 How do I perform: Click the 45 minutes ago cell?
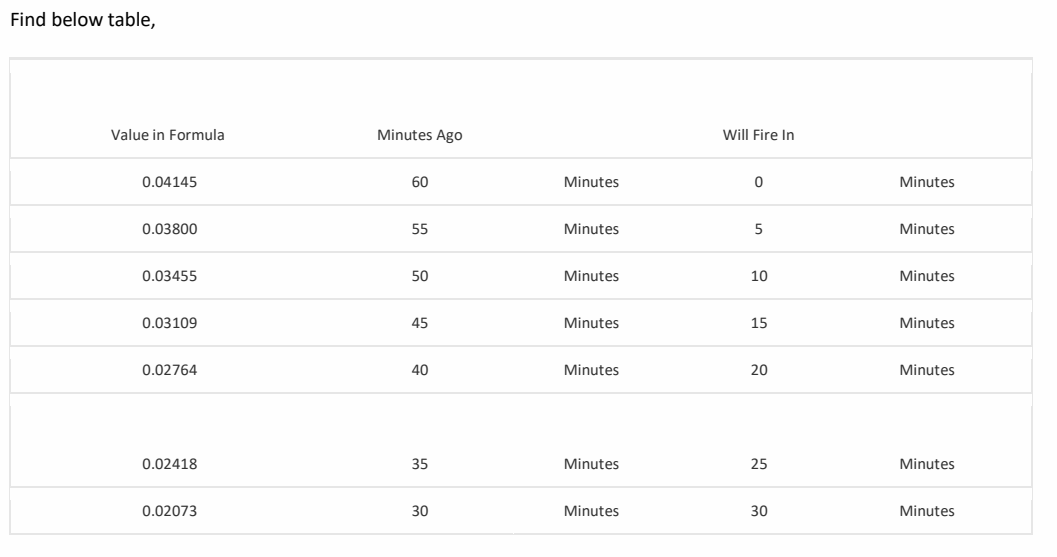419,323
